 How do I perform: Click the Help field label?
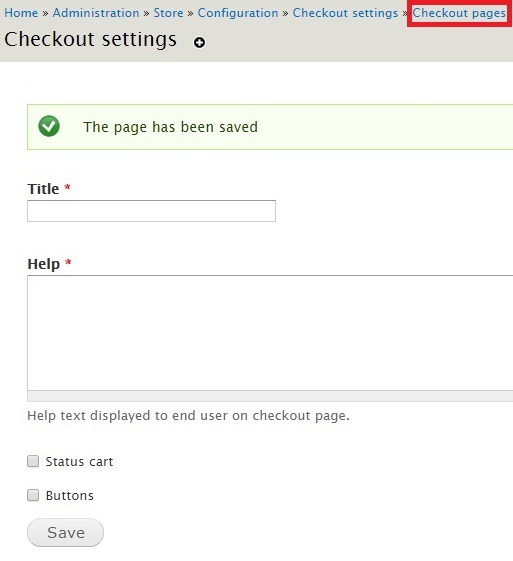44,264
